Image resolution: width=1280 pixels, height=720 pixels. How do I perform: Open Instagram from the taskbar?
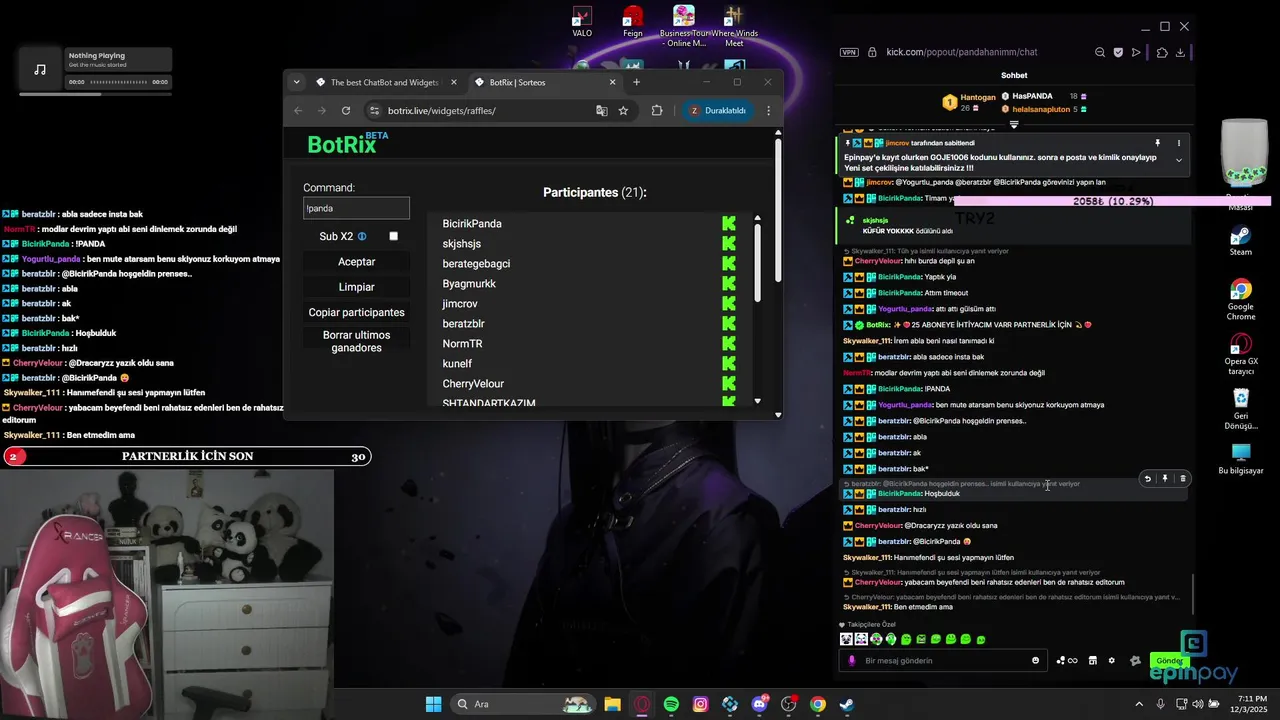[700, 704]
